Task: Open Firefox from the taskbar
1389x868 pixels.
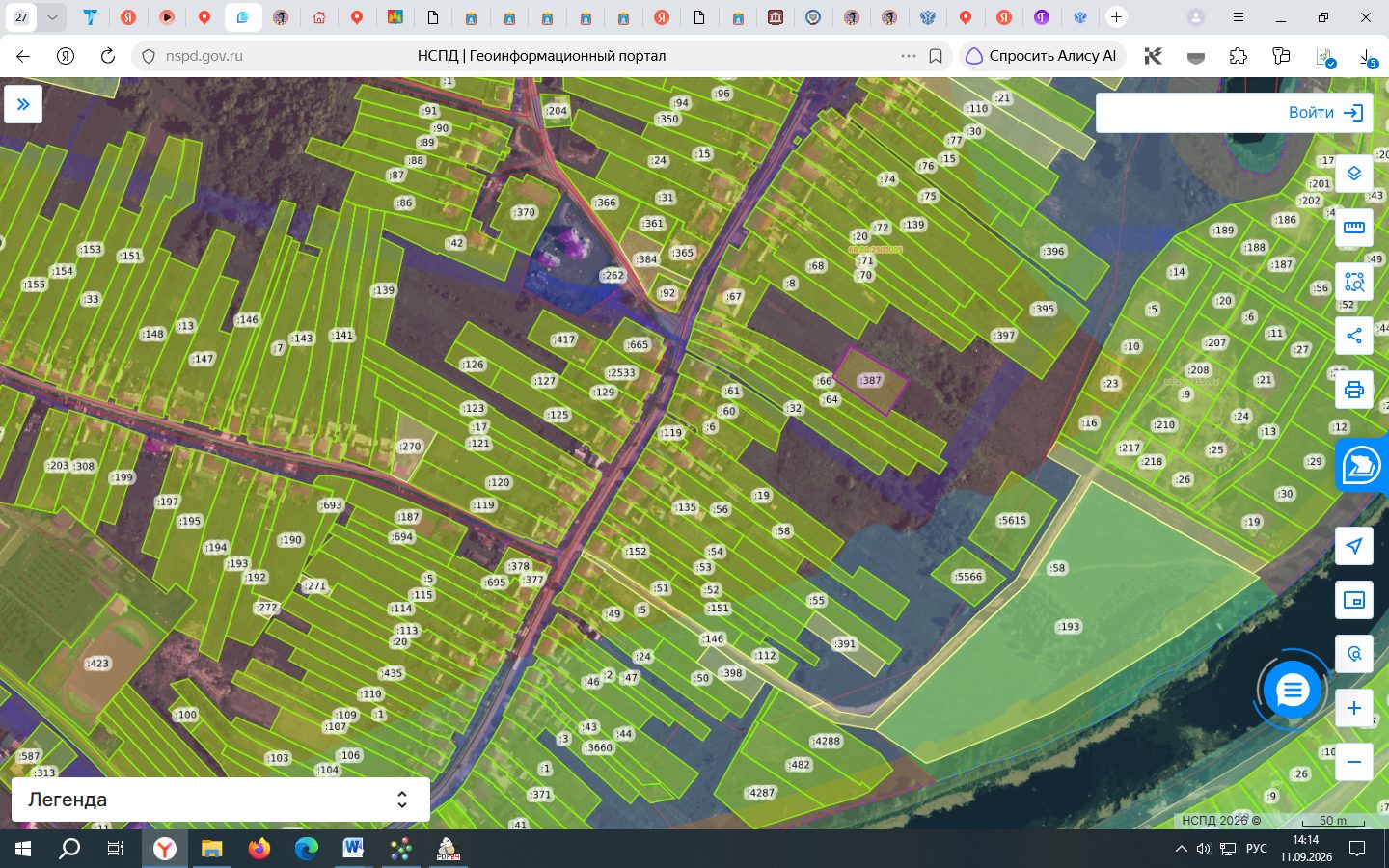Action: coord(259,849)
